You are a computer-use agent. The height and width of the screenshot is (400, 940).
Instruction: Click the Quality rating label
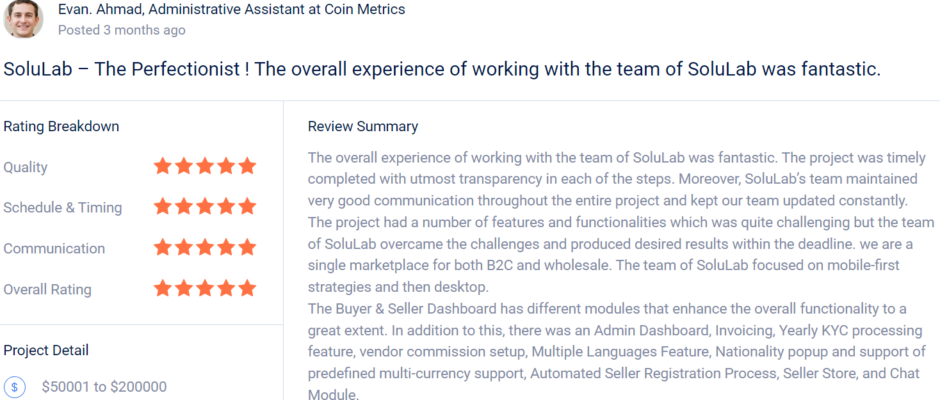pyautogui.click(x=26, y=168)
